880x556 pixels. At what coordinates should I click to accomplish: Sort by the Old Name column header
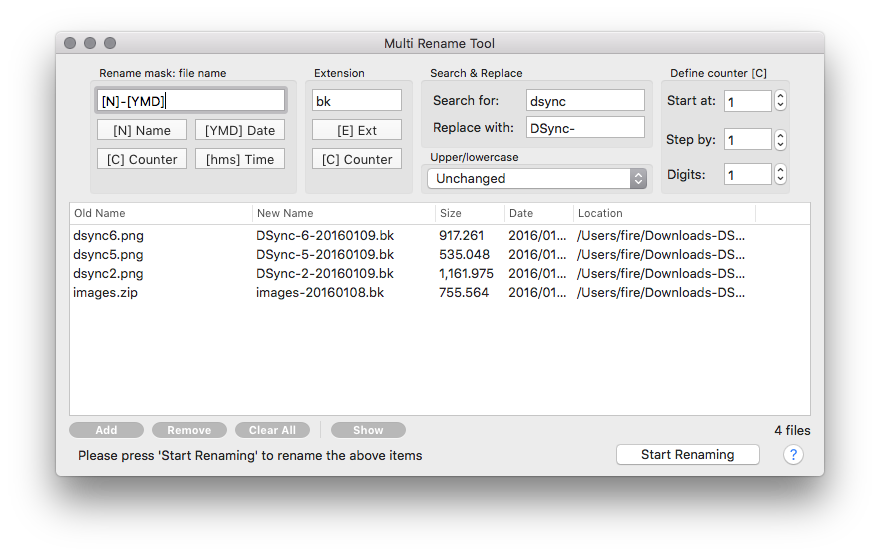pos(161,213)
